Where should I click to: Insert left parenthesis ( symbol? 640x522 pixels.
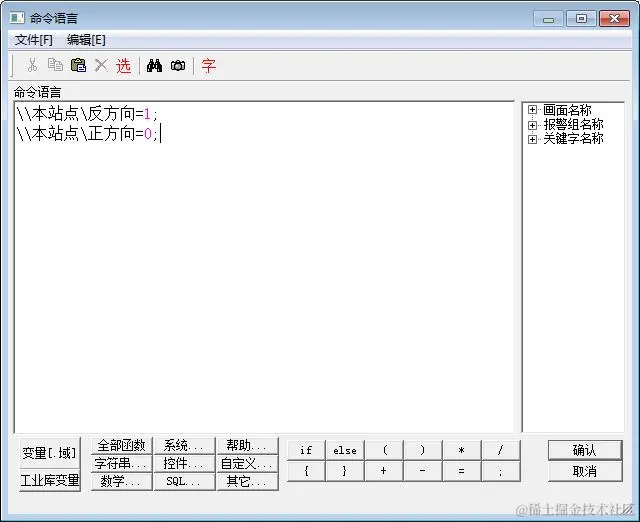coord(384,450)
